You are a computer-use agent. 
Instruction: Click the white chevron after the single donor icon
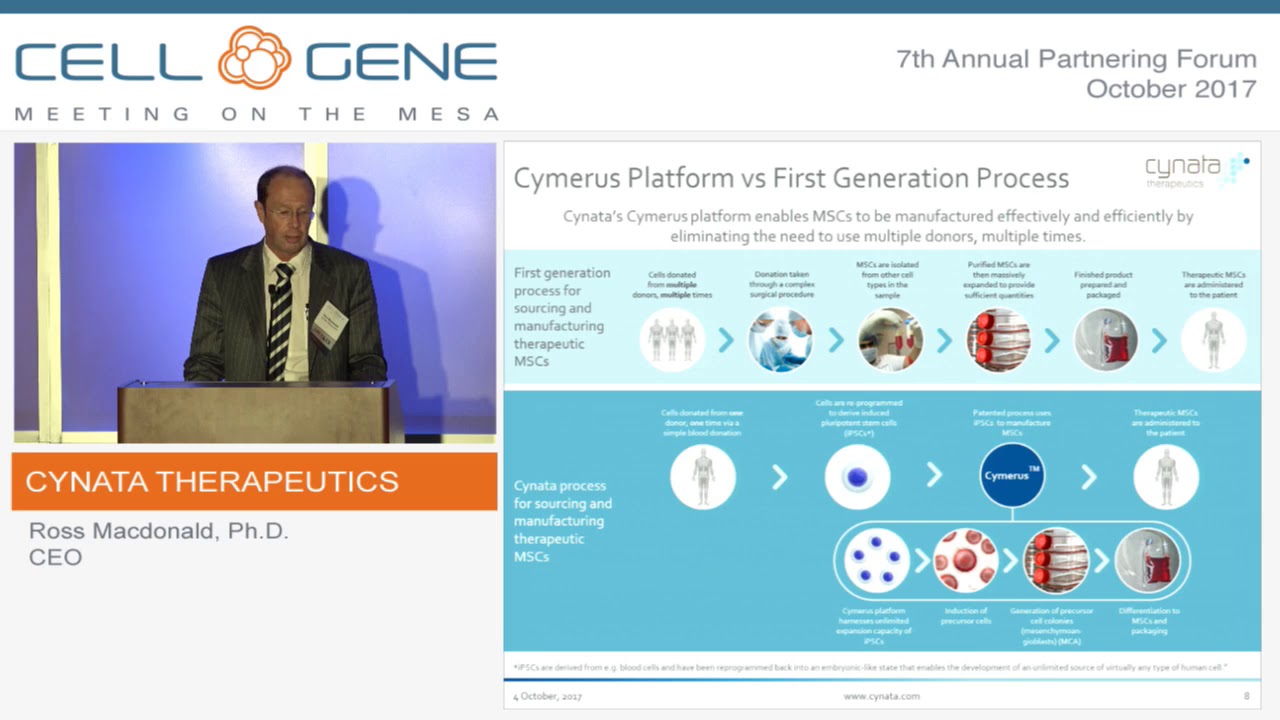(779, 476)
